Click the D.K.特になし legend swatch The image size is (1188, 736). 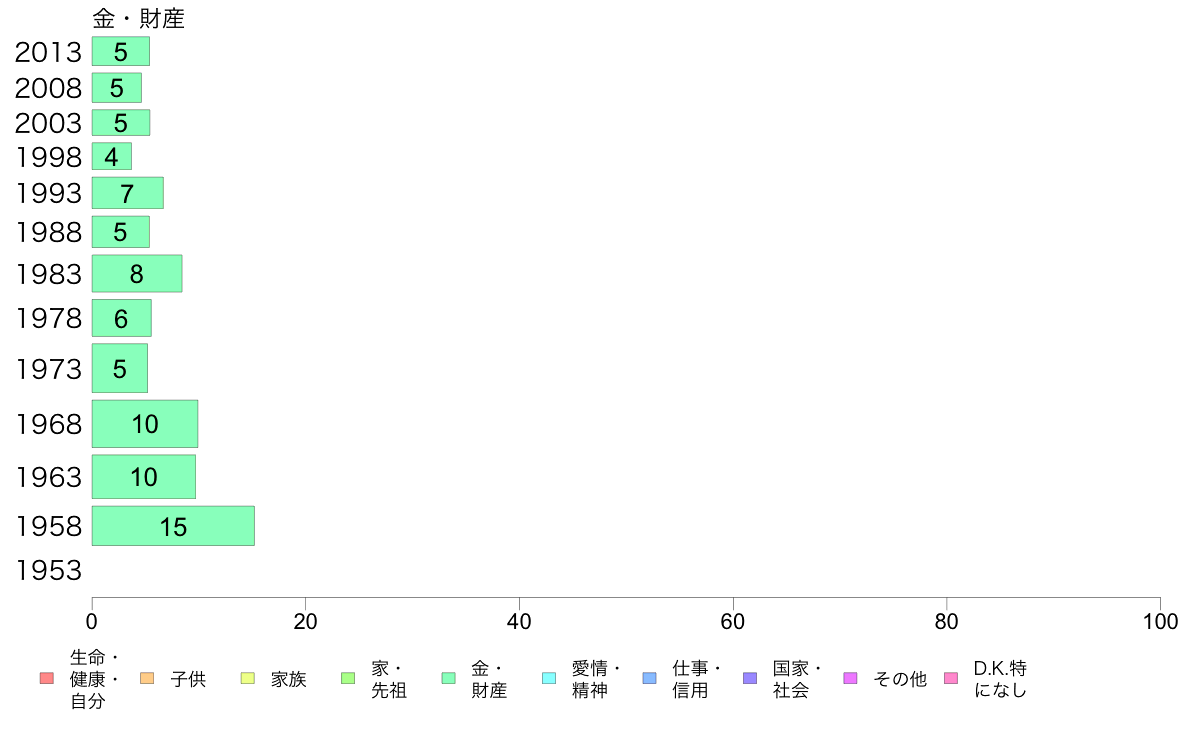951,678
